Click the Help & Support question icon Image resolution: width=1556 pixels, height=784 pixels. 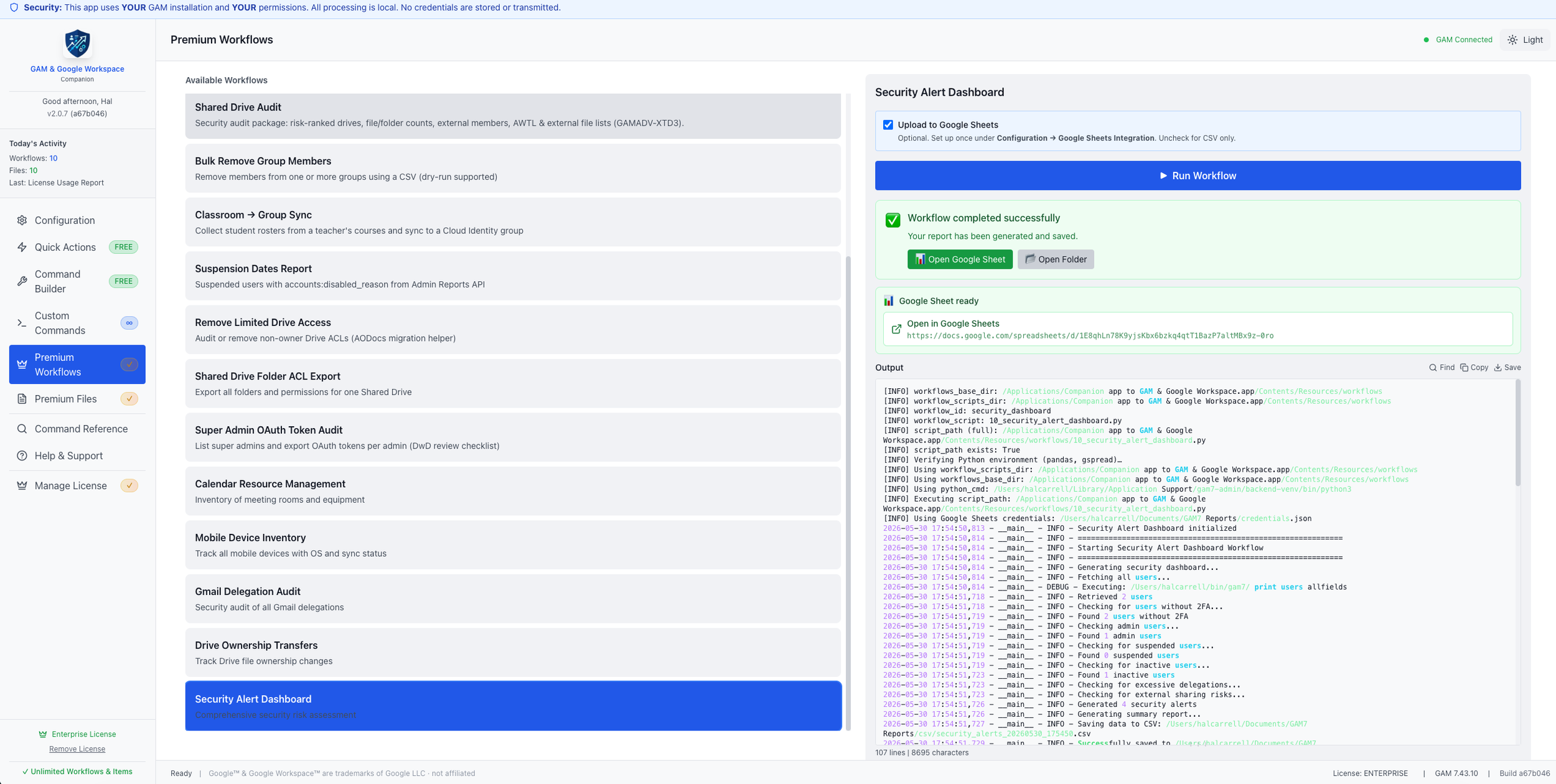22,455
